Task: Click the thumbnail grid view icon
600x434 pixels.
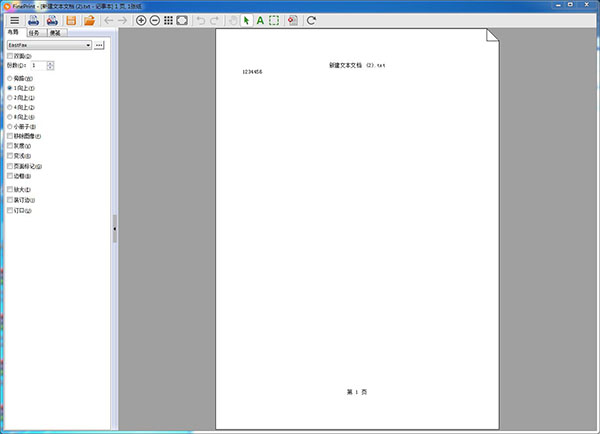Action: pyautogui.click(x=169, y=20)
